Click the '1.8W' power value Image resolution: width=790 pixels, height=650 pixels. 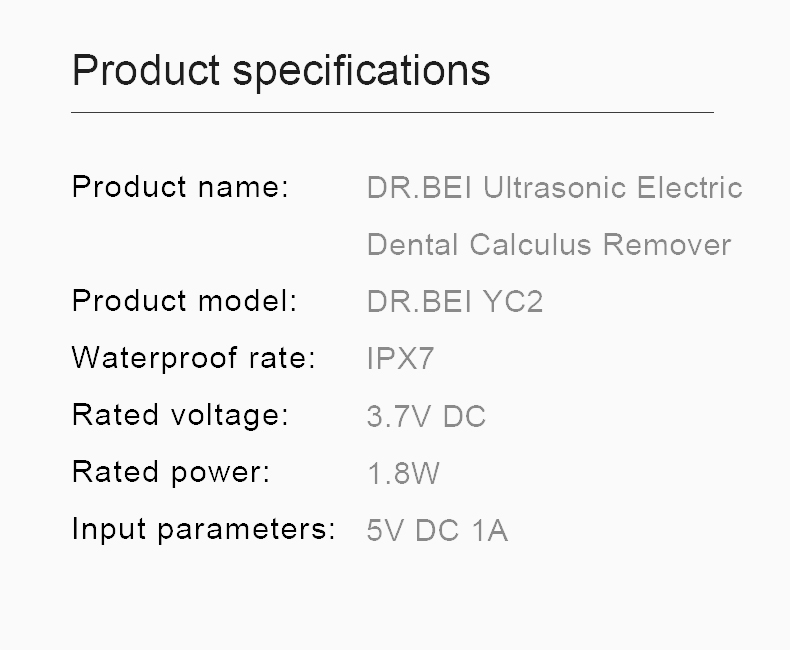point(403,473)
